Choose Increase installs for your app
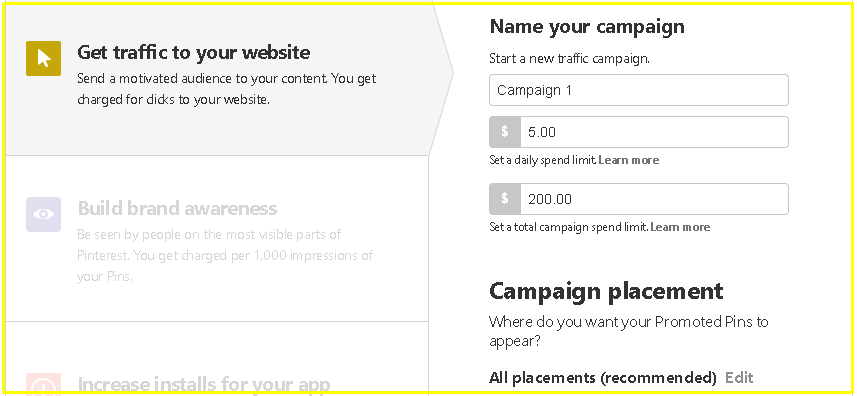Image resolution: width=857 pixels, height=396 pixels. [x=204, y=385]
